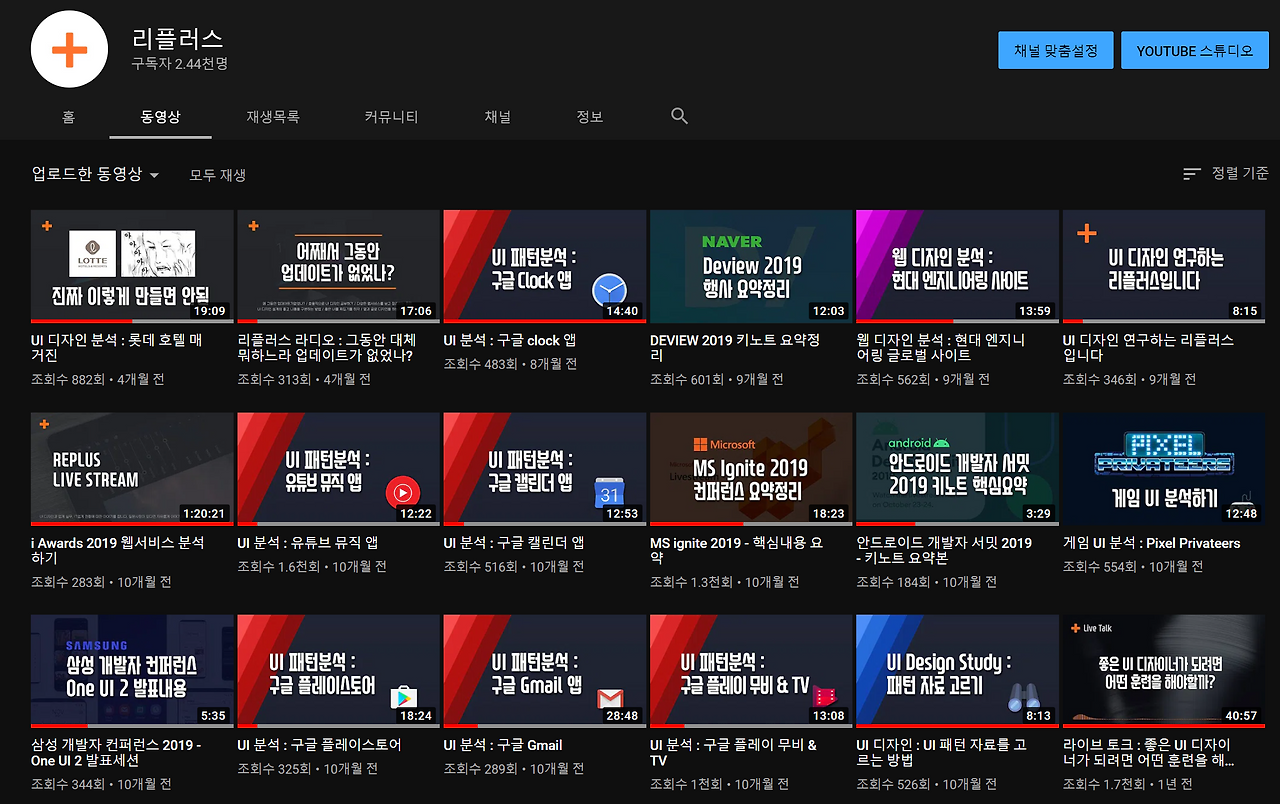
Task: Open title 'MS ignite 2019 - 핵심내용 요약'
Action: [736, 551]
